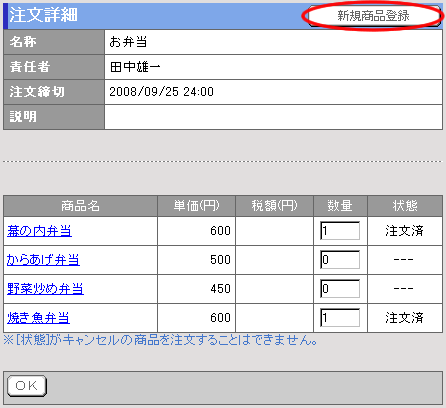
Task: Click the 数量 column header
Action: [x=340, y=206]
